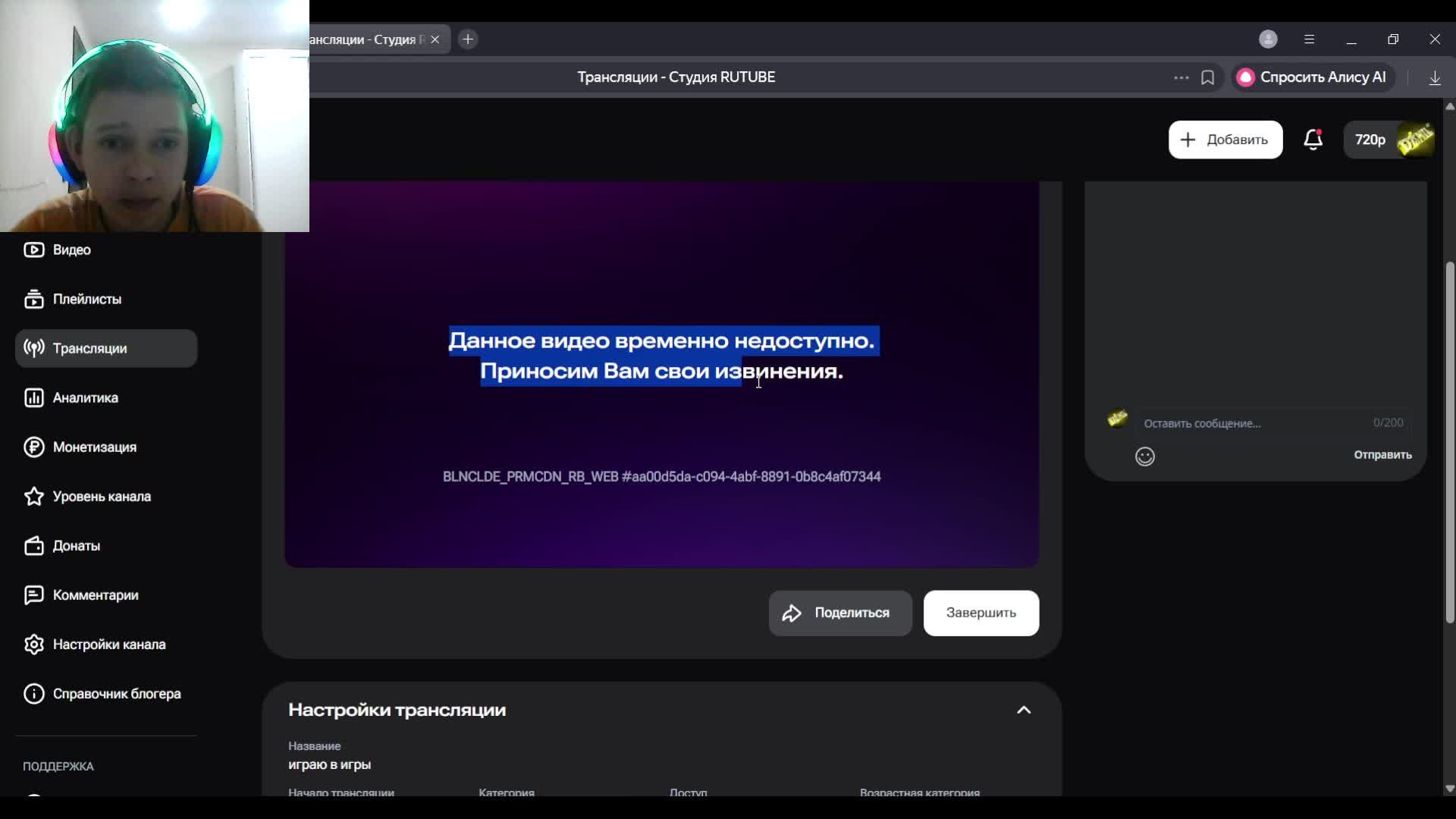
Task: Open the emoji picker smiley icon
Action: [x=1145, y=457]
